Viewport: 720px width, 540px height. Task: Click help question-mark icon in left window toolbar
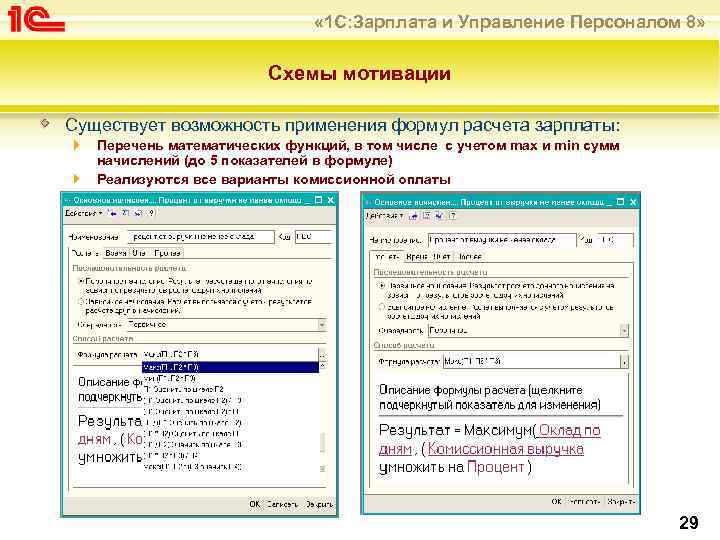(x=152, y=213)
